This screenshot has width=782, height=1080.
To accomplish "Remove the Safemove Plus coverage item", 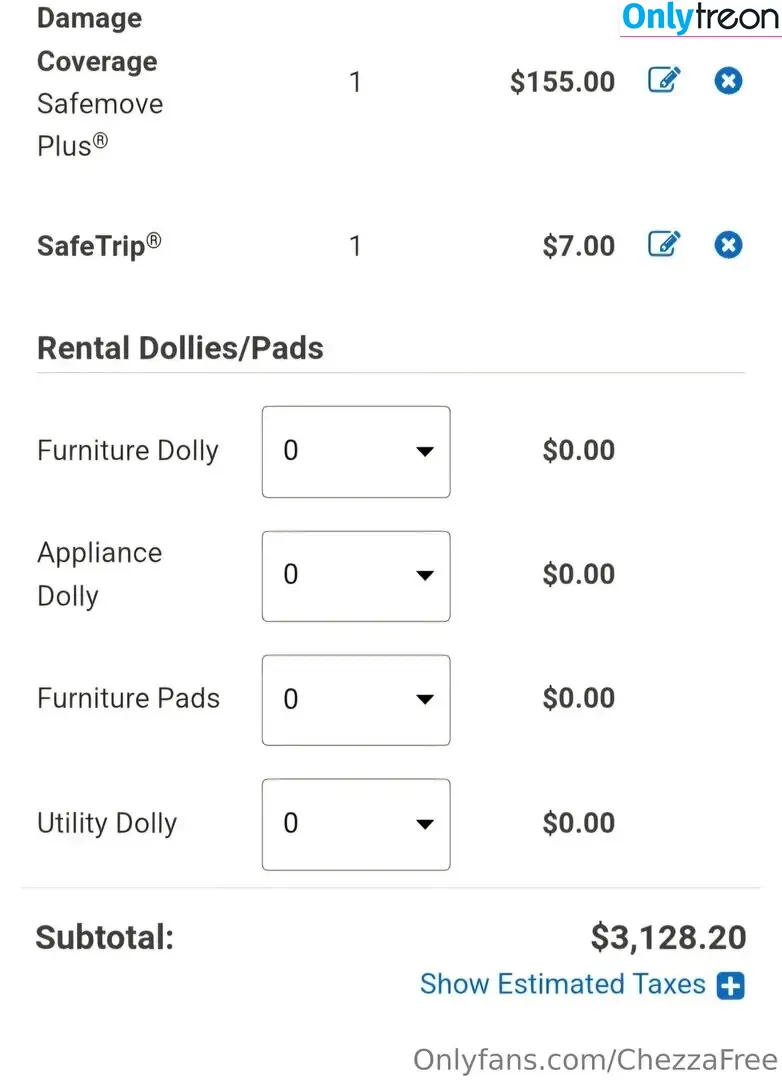I will 728,81.
